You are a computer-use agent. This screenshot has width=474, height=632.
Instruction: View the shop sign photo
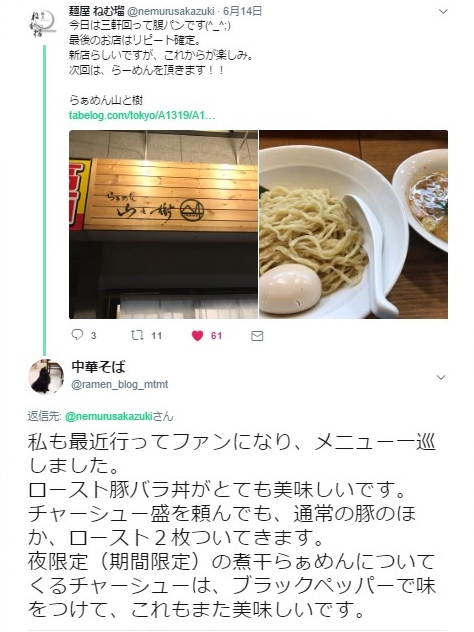[163, 225]
